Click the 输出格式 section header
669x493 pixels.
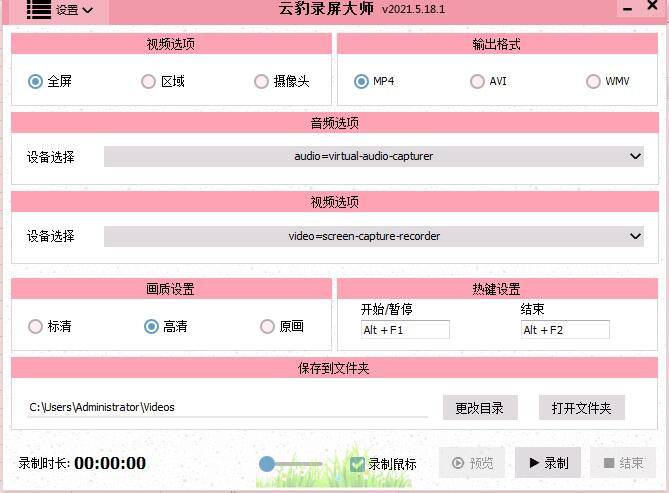(497, 44)
